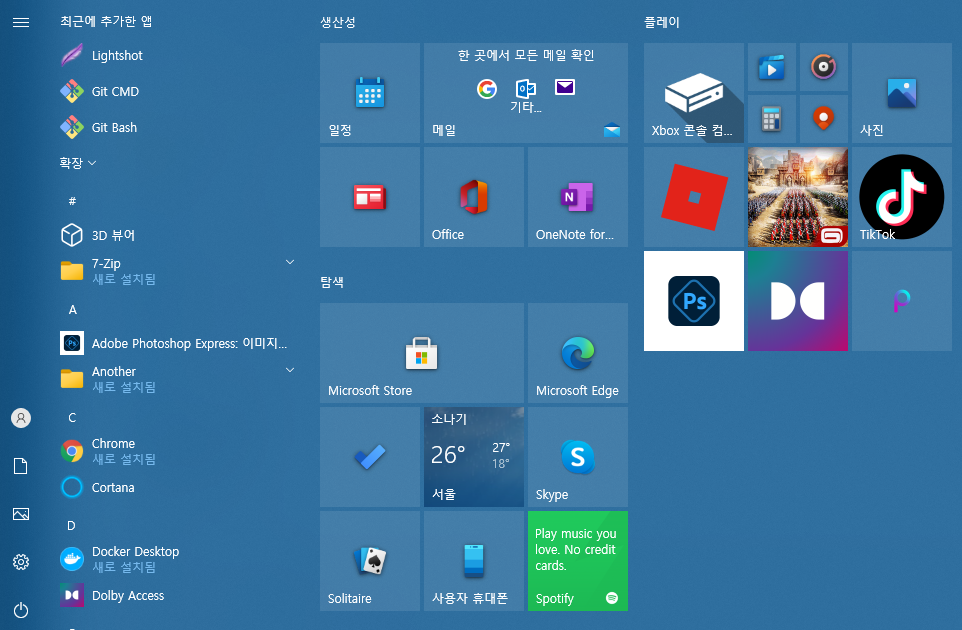Open the user account icon

pos(21,418)
